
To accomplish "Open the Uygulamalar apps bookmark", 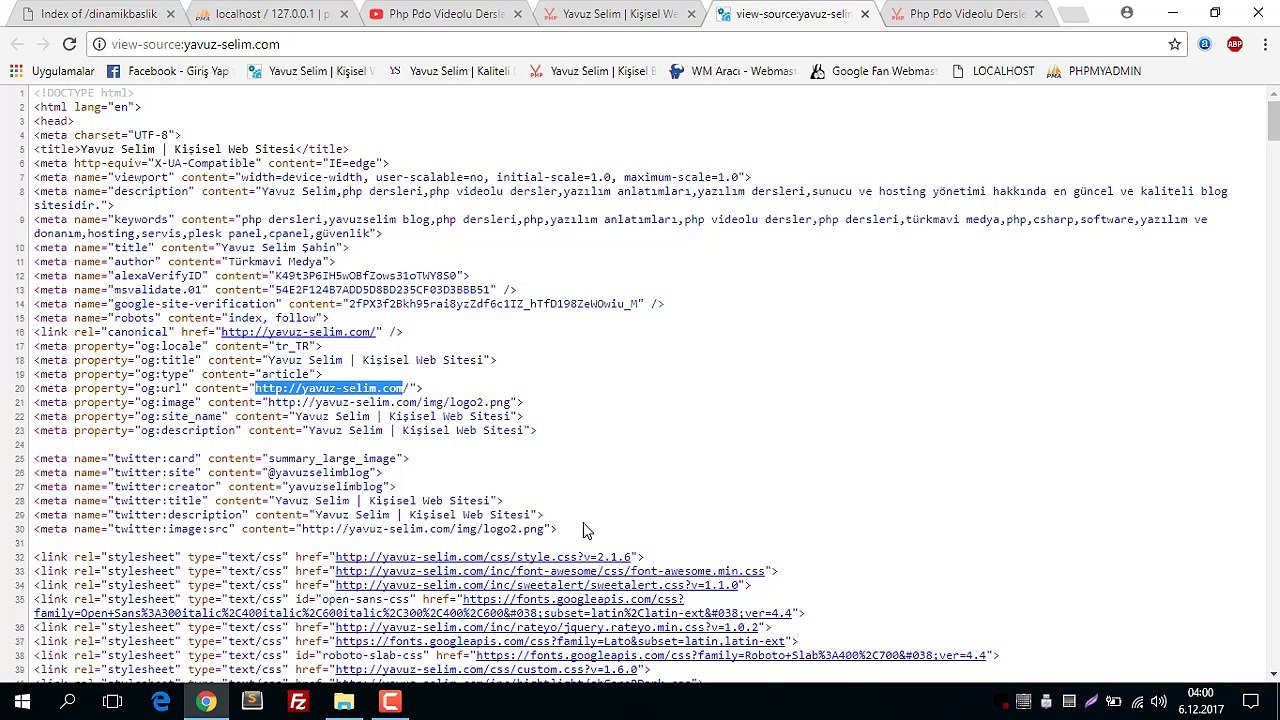I will point(52,71).
